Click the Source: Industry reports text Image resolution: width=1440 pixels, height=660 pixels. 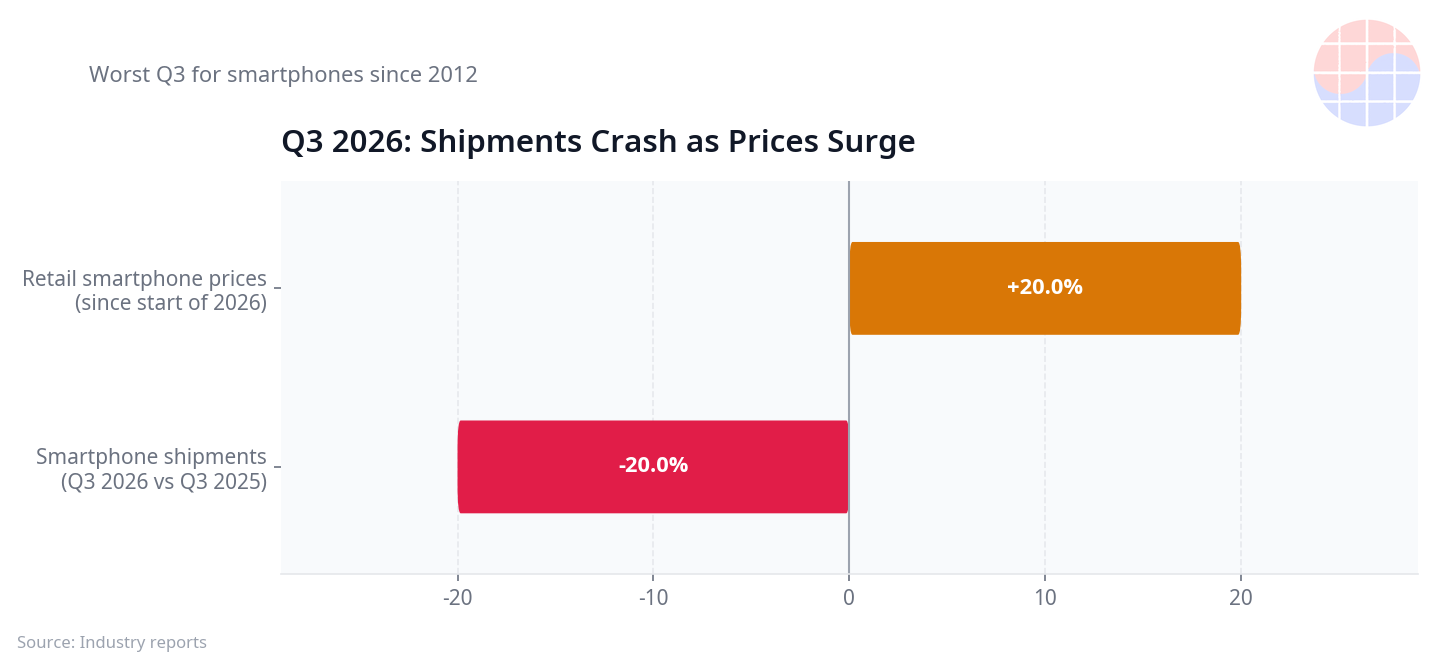[x=112, y=642]
